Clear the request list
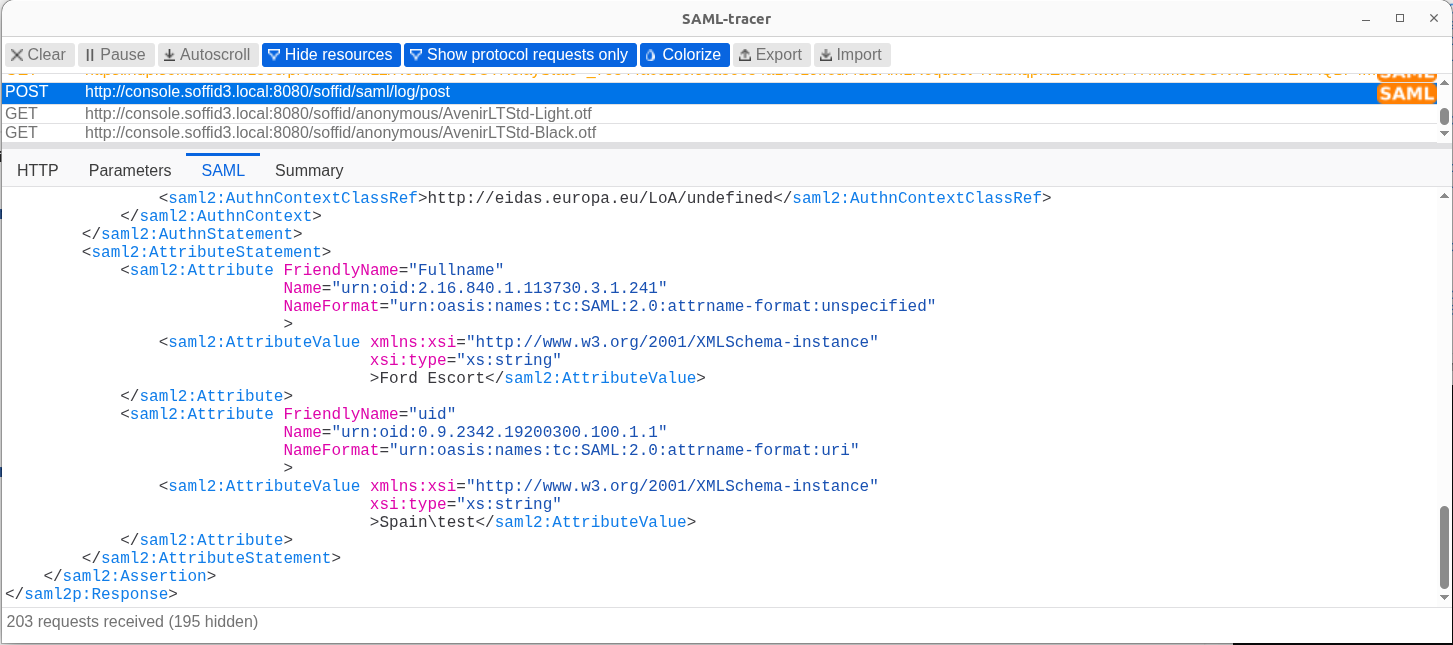This screenshot has width=1453, height=645. tap(39, 55)
